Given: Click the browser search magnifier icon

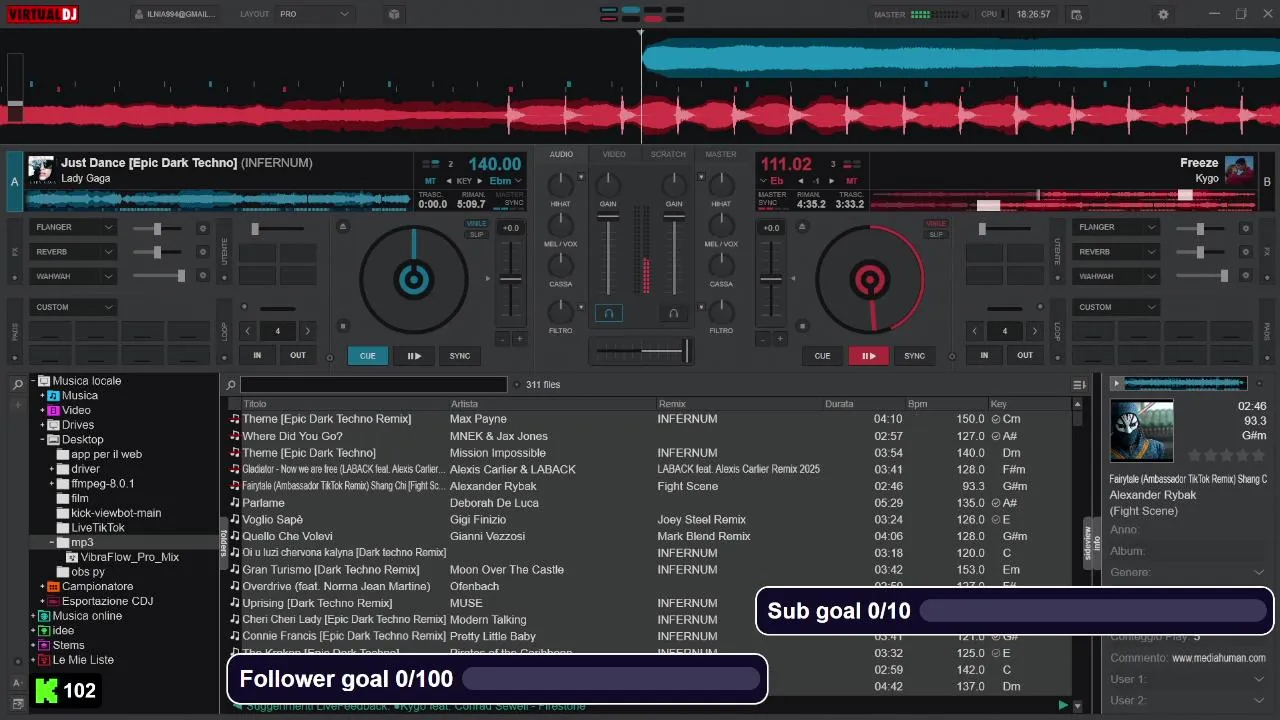Looking at the screenshot, I should 231,385.
